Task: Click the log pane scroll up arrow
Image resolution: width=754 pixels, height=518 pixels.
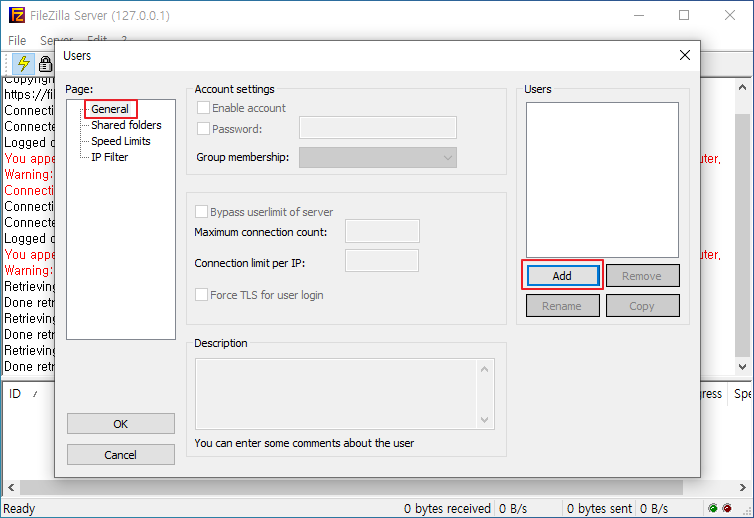Action: (x=742, y=87)
